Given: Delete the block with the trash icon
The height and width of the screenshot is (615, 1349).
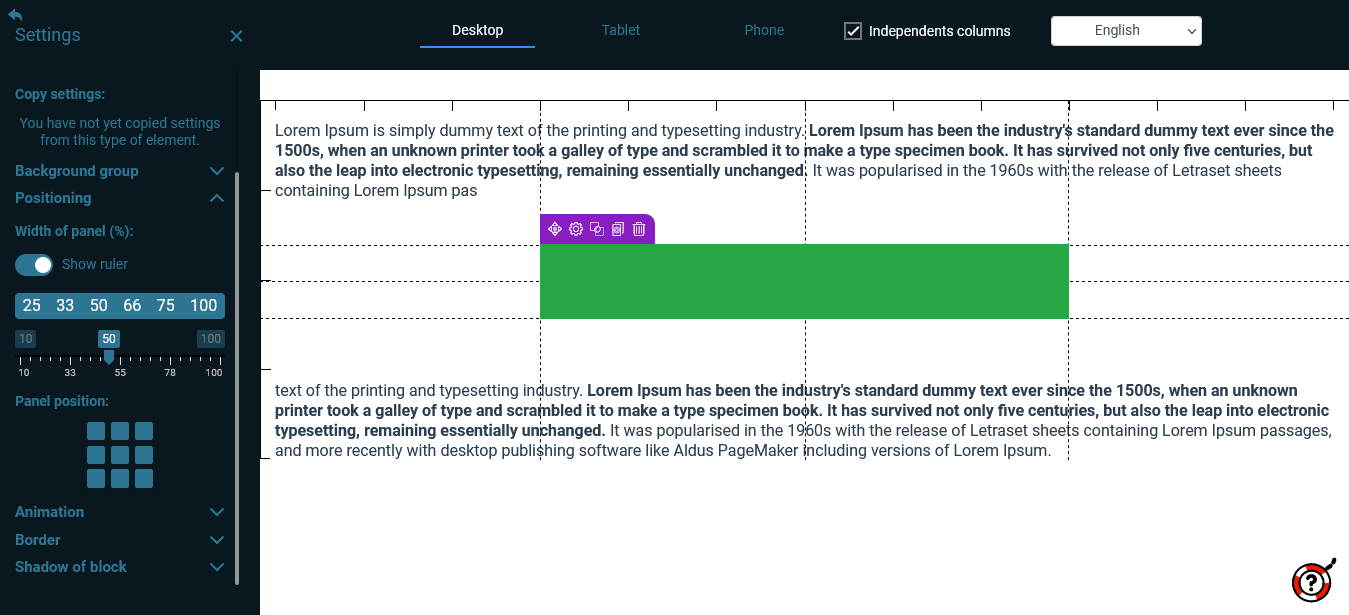Looking at the screenshot, I should (639, 229).
